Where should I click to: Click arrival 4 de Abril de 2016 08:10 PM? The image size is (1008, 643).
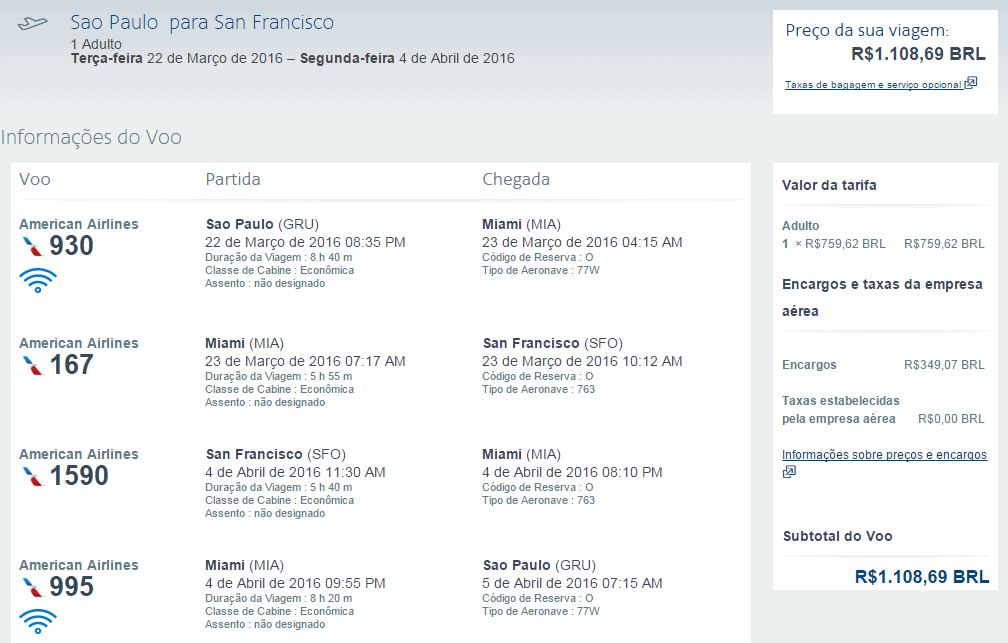(572, 473)
